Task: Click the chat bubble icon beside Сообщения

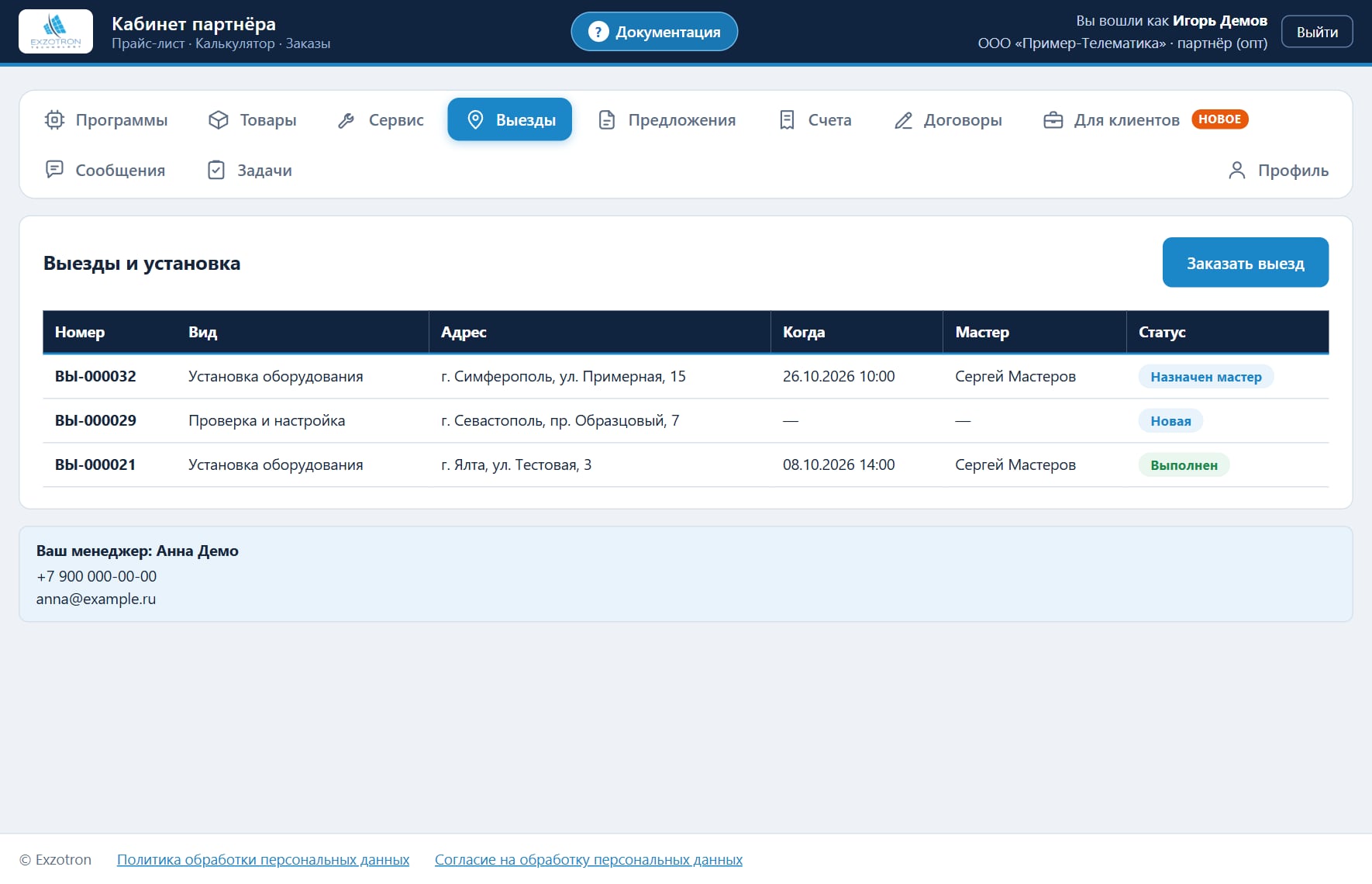Action: 54,169
